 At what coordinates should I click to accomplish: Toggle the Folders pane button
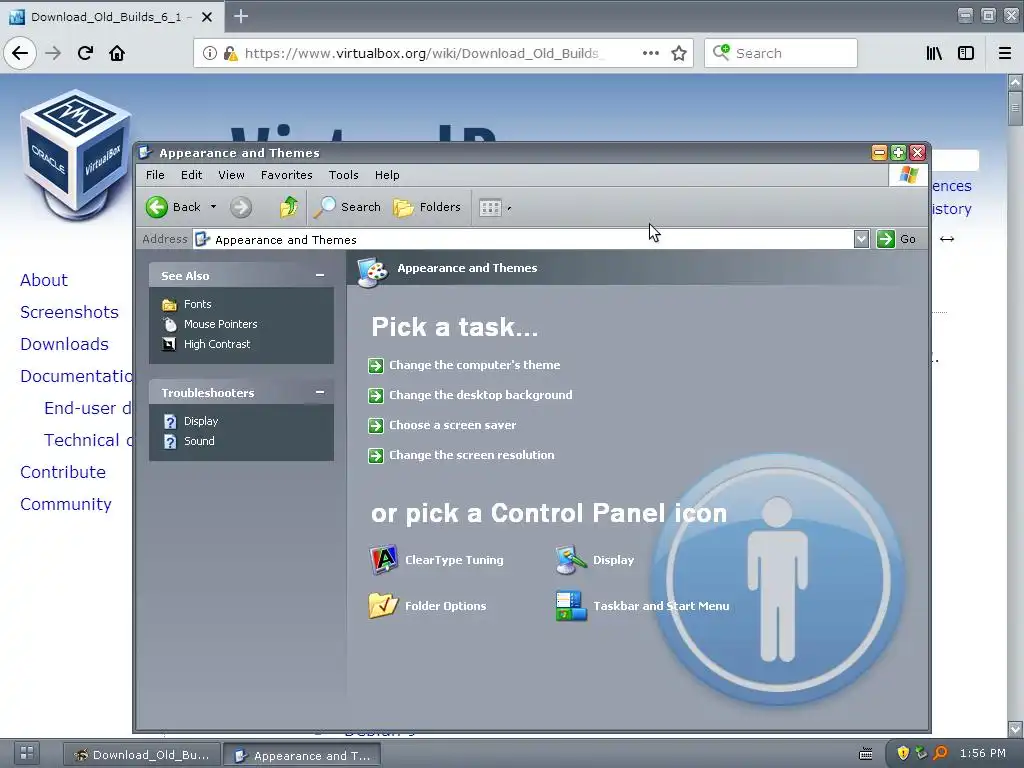click(x=427, y=207)
